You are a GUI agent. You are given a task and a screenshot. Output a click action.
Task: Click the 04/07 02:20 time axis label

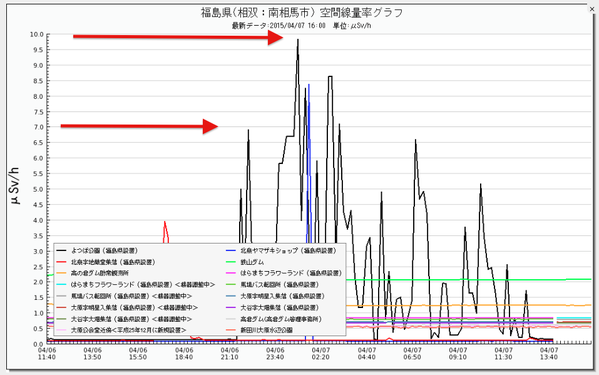click(321, 354)
